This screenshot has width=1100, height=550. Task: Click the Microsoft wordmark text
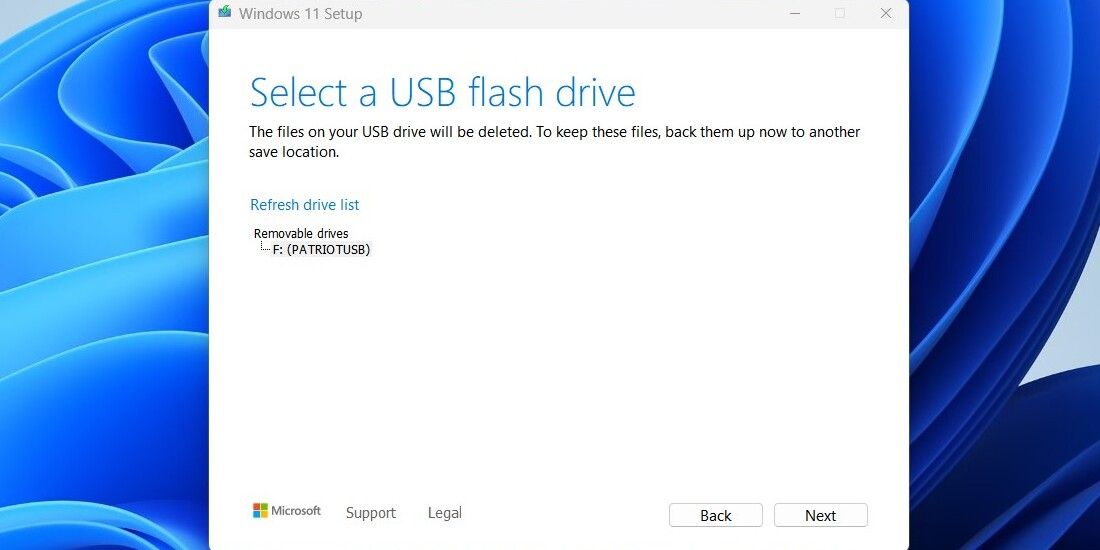click(298, 511)
